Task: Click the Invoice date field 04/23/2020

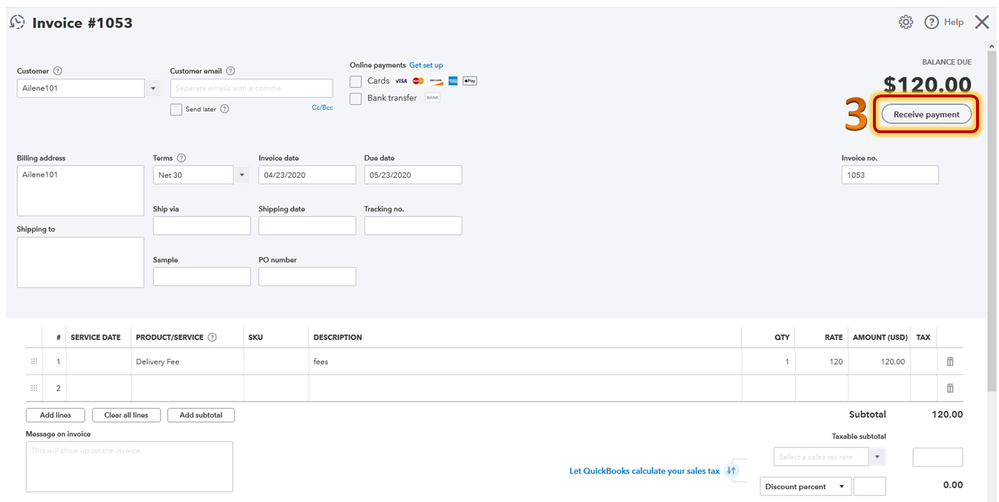Action: [307, 175]
